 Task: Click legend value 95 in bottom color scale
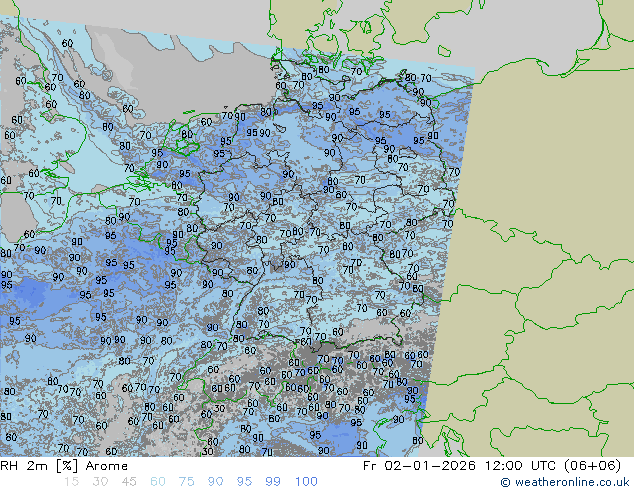pos(244,482)
